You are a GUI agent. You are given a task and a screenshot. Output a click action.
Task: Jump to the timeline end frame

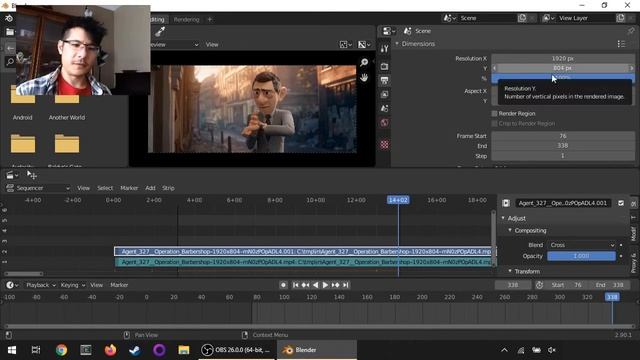(345, 285)
